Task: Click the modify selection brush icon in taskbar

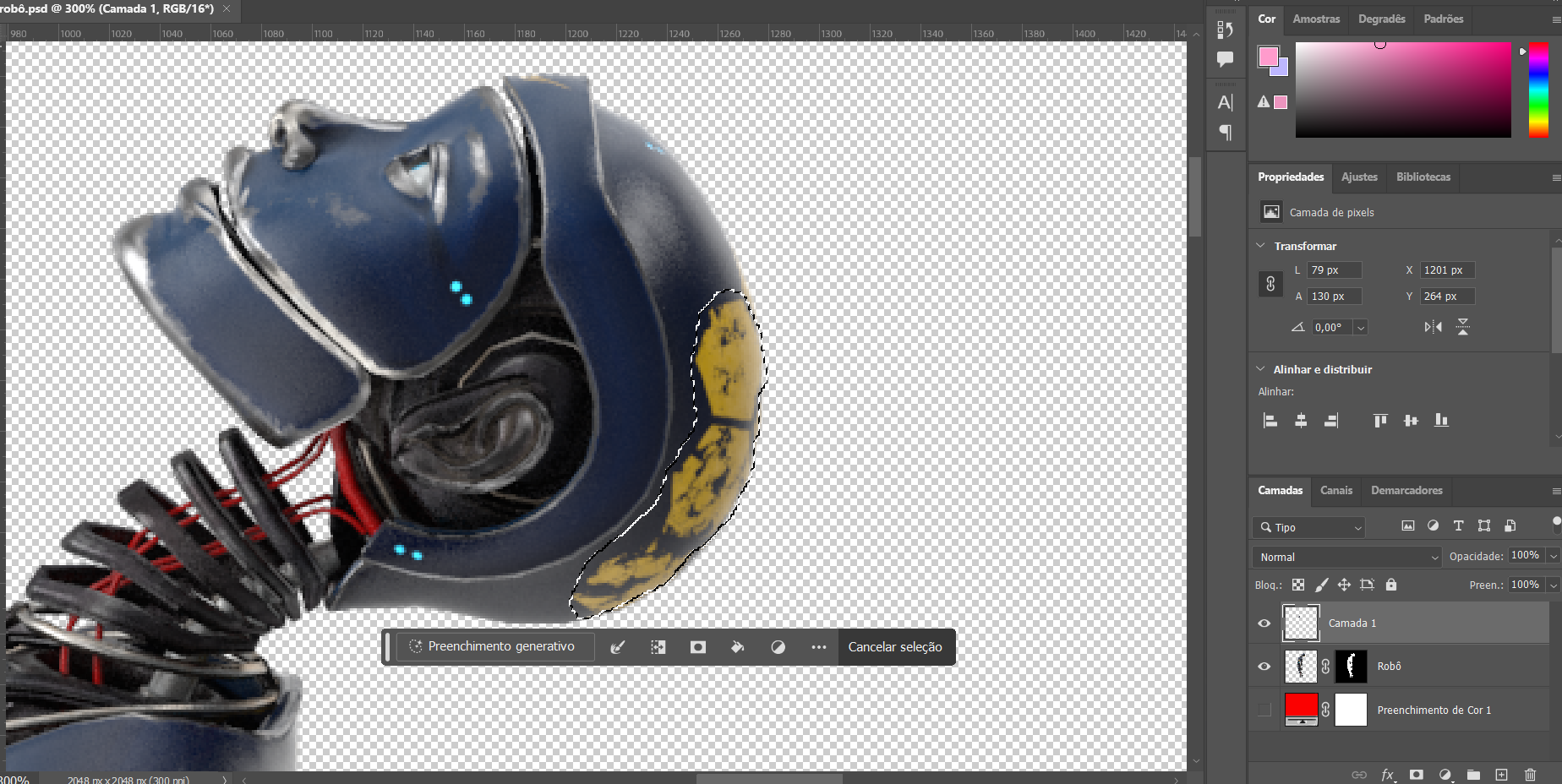Action: click(x=618, y=647)
